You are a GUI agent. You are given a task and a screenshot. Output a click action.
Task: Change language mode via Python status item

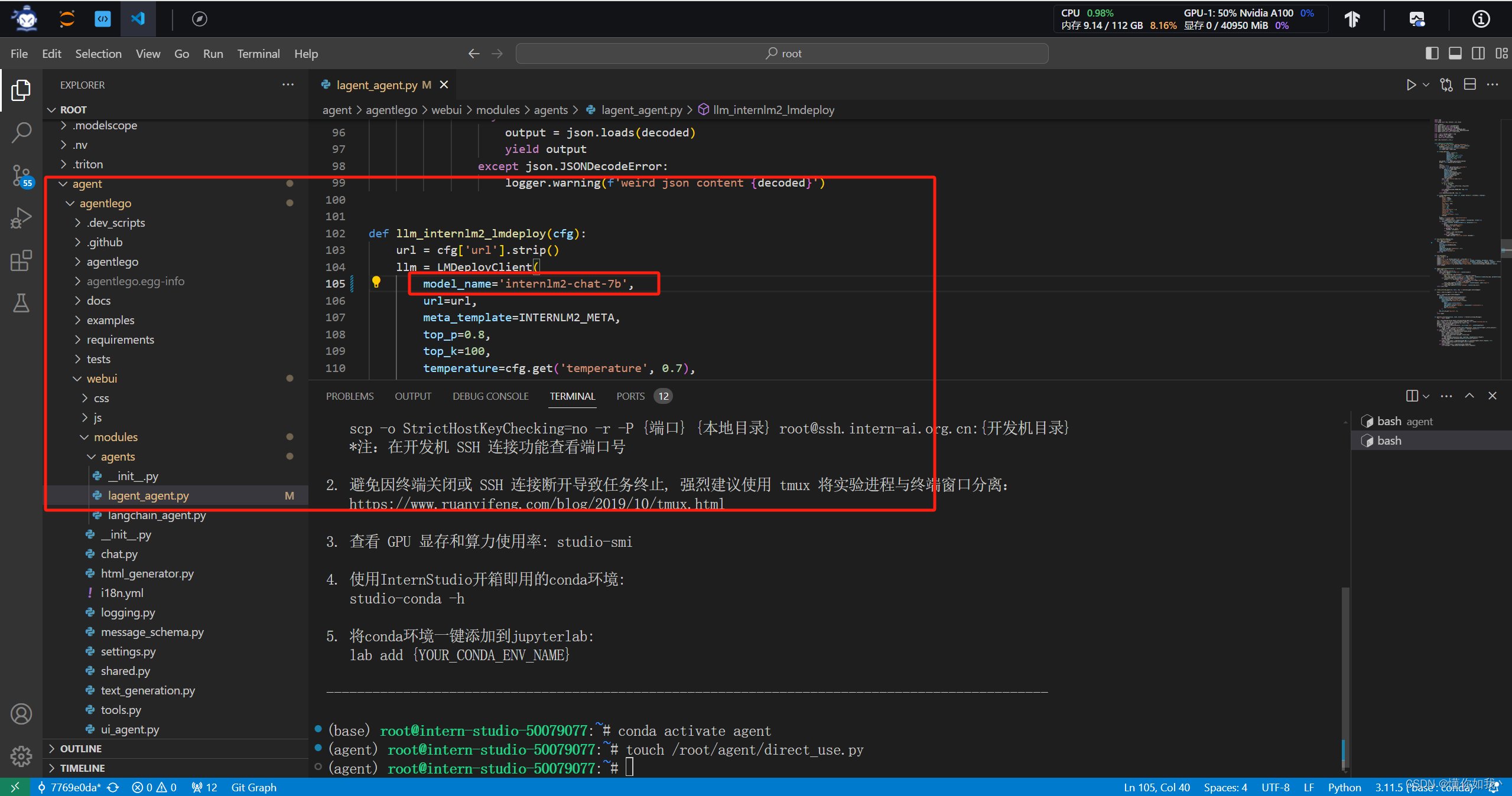[x=1344, y=787]
